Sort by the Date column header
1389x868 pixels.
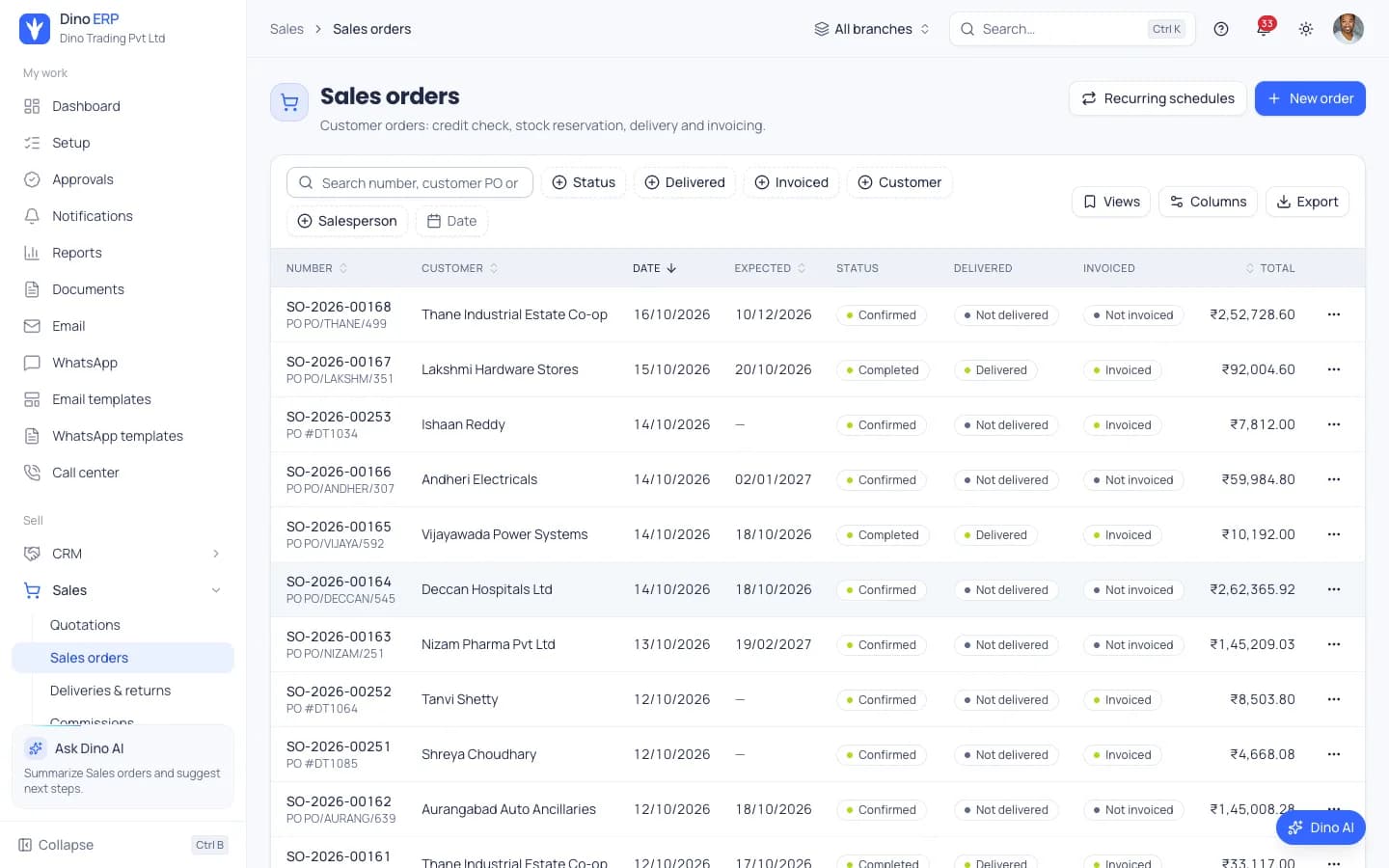654,268
